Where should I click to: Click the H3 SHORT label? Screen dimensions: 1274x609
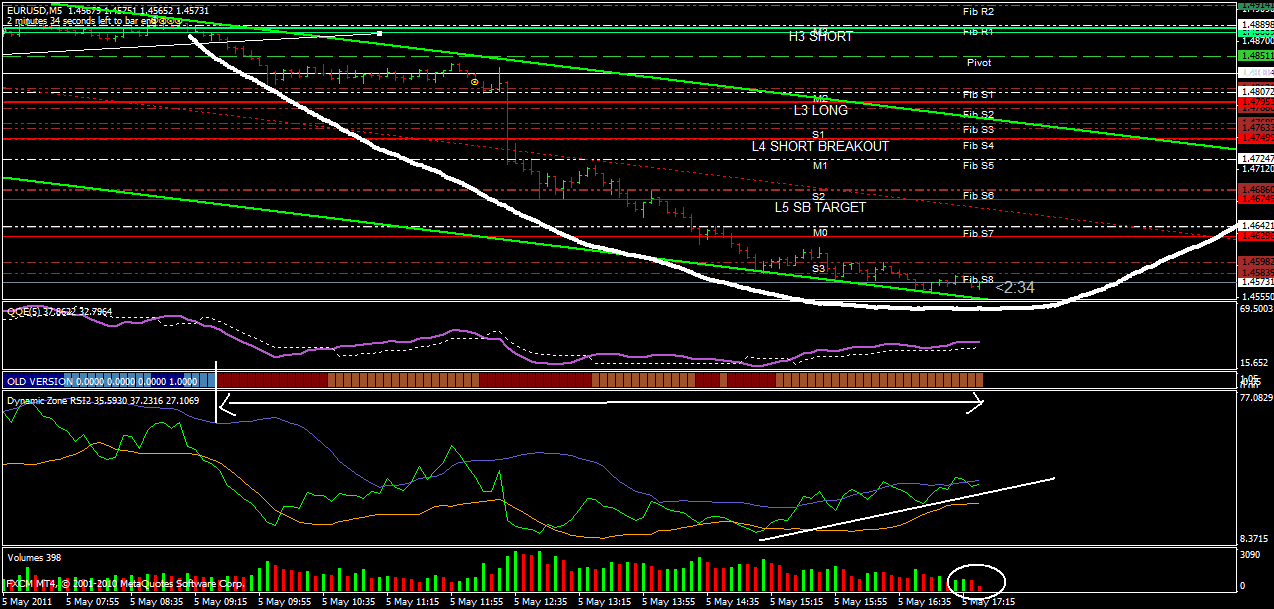[x=821, y=37]
